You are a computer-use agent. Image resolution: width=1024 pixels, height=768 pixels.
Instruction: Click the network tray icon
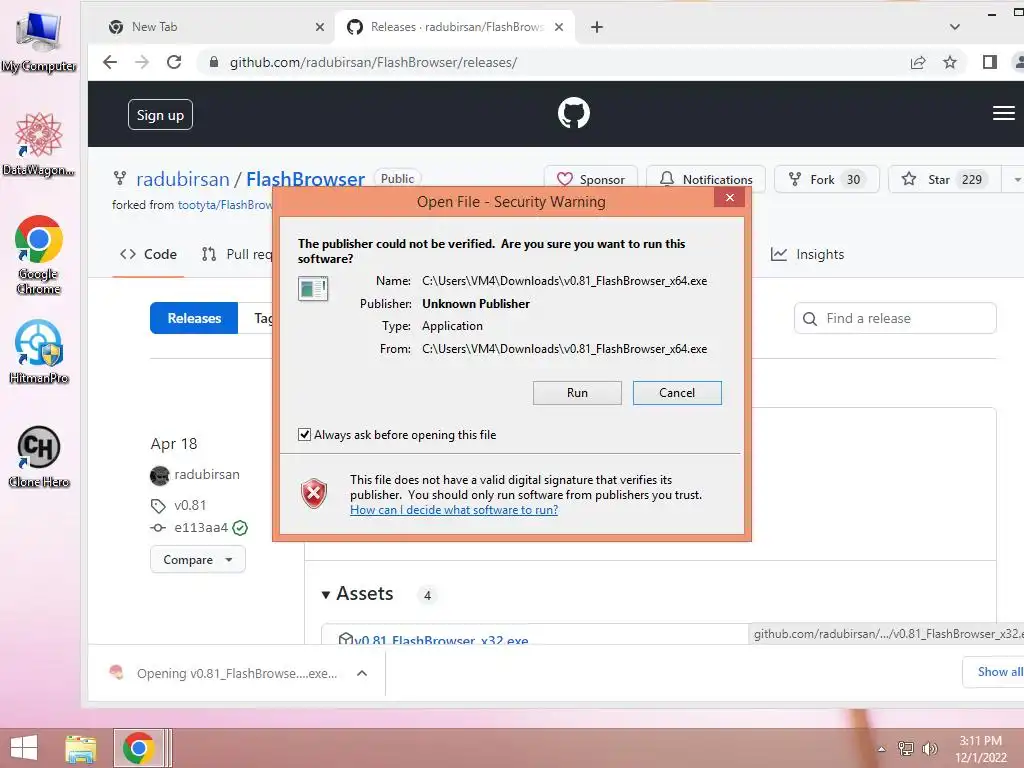click(905, 748)
